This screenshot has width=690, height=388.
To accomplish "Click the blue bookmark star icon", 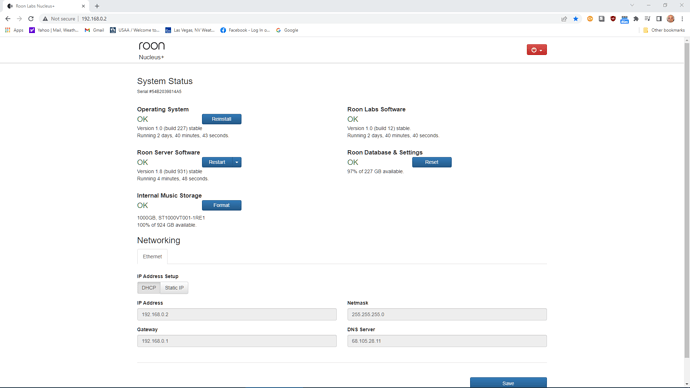I will click(x=576, y=19).
